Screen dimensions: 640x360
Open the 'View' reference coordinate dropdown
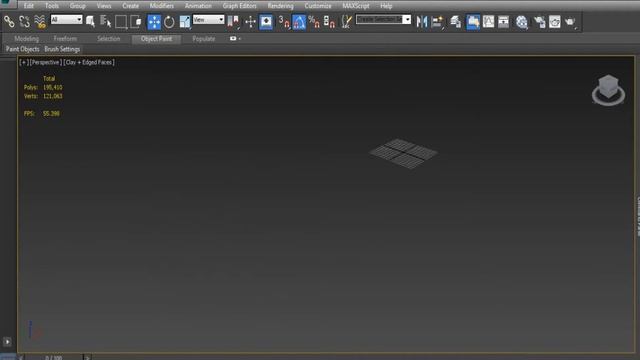[209, 20]
